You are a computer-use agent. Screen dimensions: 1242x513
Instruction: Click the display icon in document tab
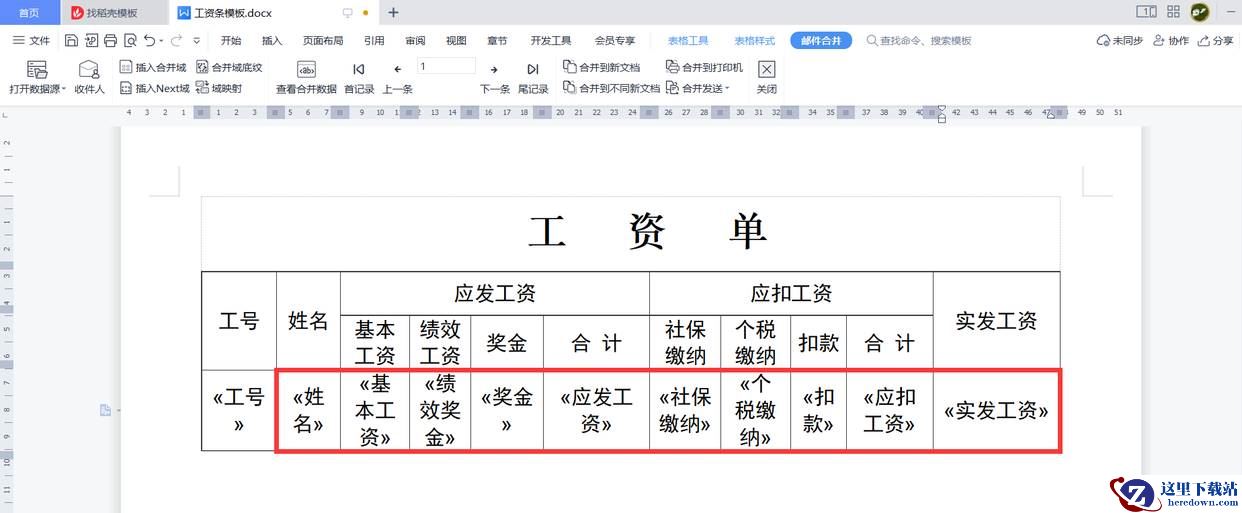[347, 13]
